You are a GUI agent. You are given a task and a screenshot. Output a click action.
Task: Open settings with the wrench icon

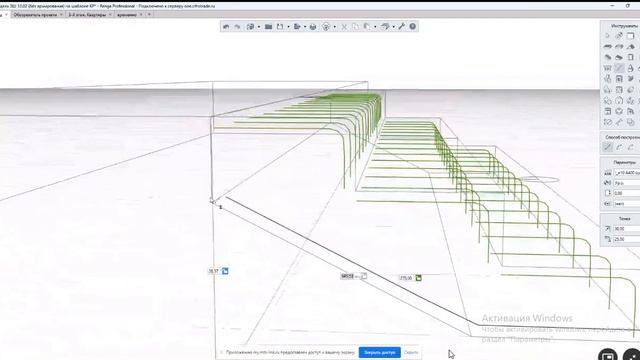pos(402,27)
